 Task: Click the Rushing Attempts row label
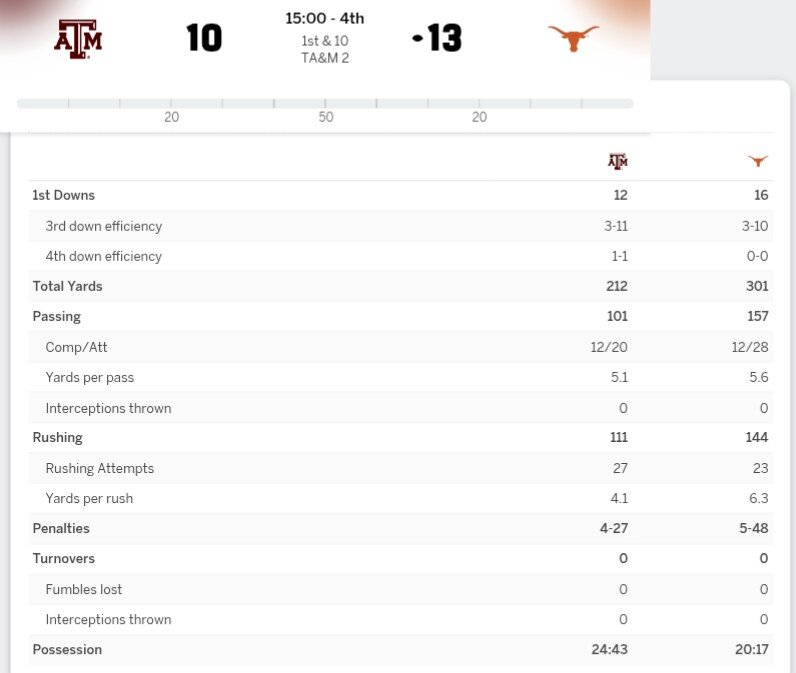(x=100, y=468)
